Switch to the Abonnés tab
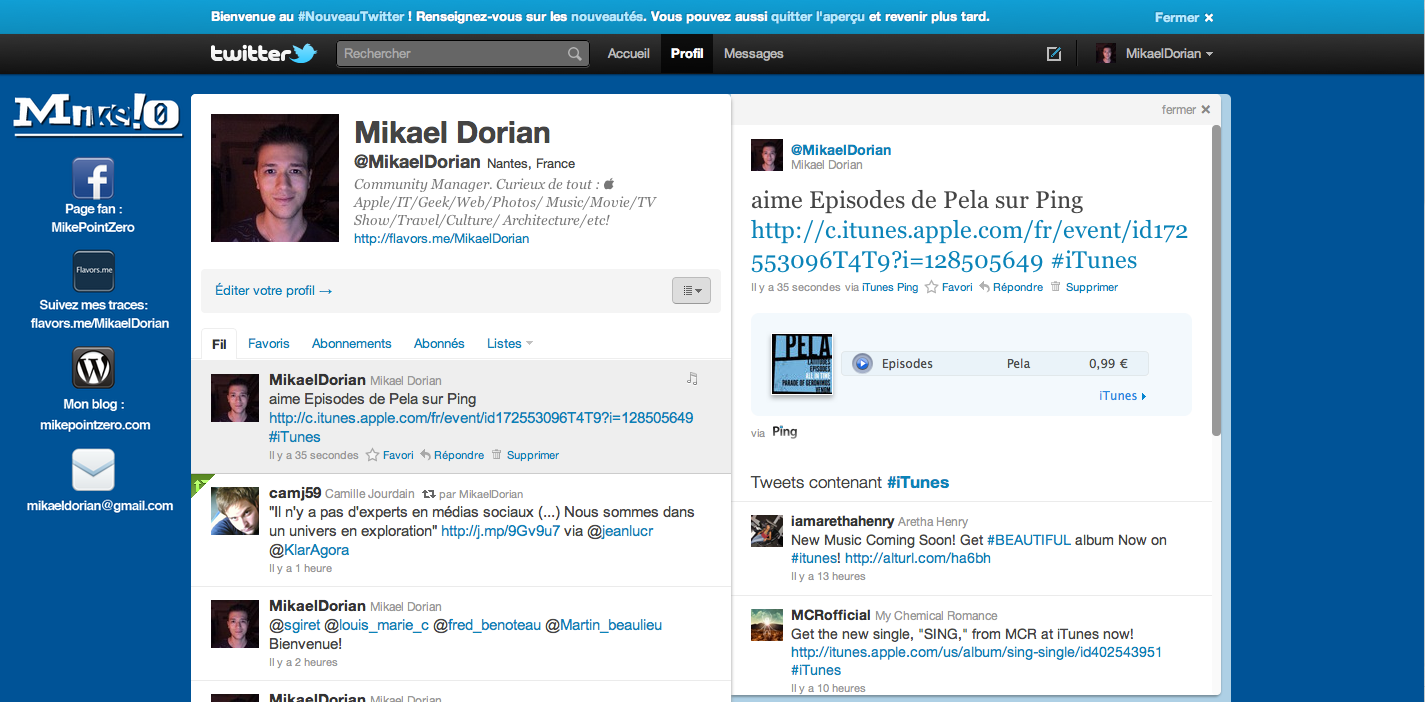 pos(439,344)
